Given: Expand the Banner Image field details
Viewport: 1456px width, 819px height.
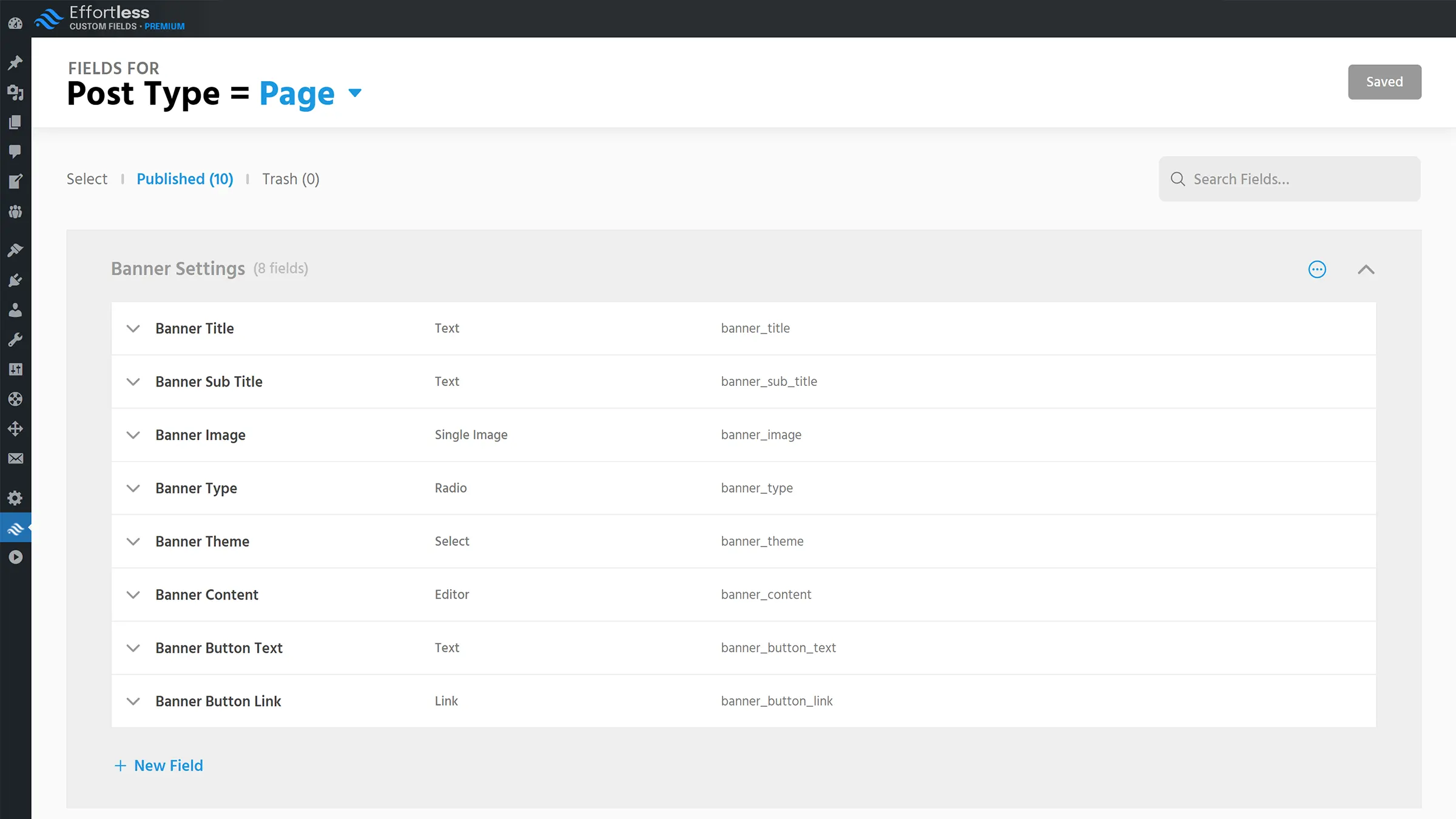Looking at the screenshot, I should pyautogui.click(x=133, y=435).
